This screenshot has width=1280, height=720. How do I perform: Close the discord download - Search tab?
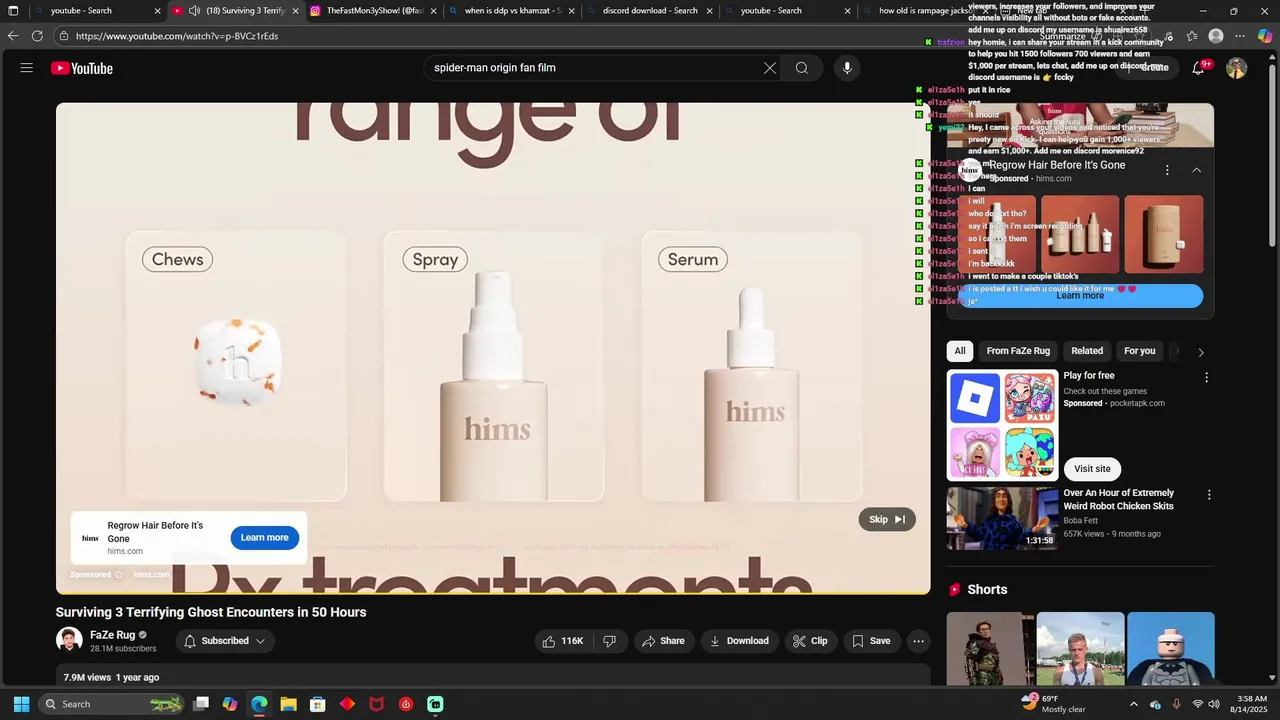[x=710, y=11]
